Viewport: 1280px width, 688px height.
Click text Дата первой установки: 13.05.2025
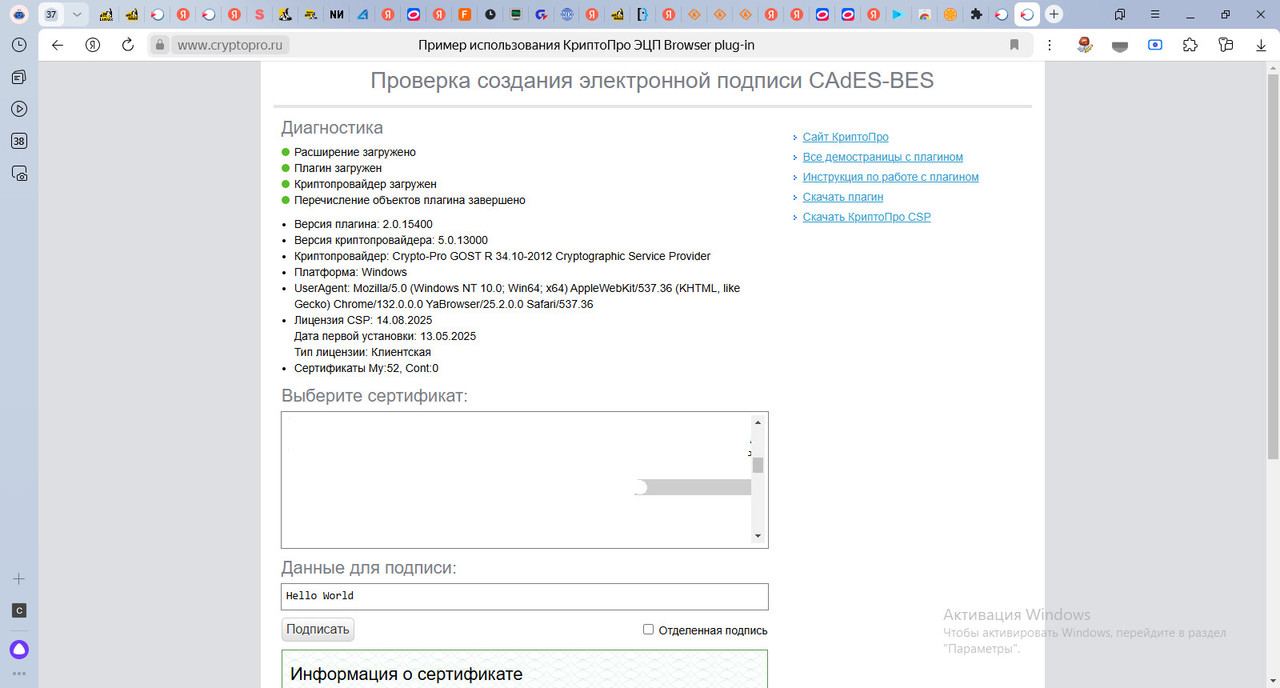point(385,336)
